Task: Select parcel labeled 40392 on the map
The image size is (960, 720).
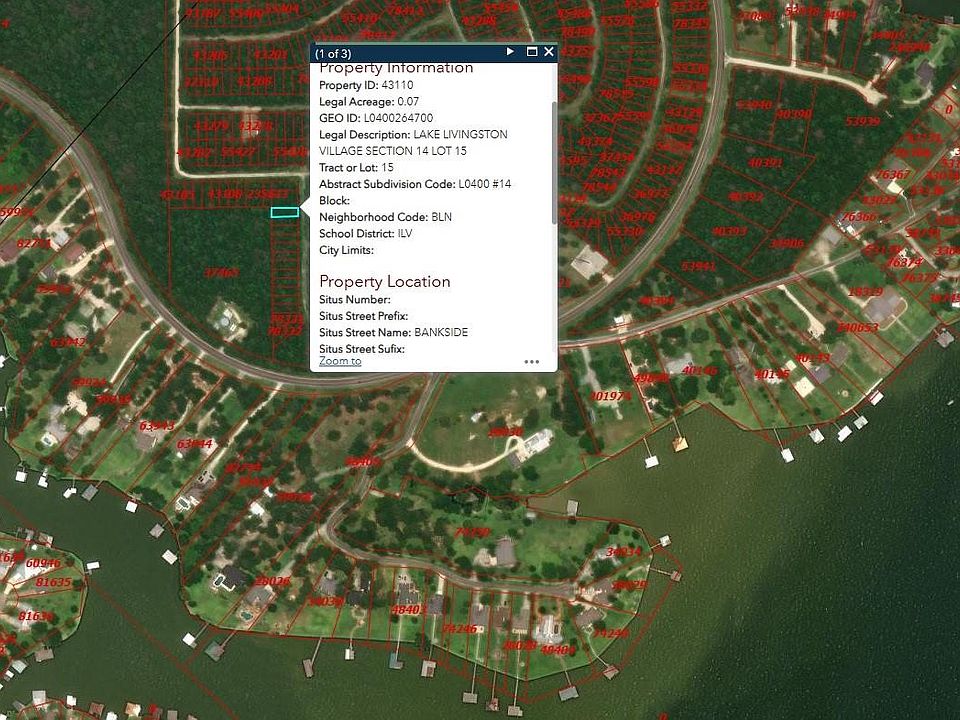Action: (x=746, y=197)
